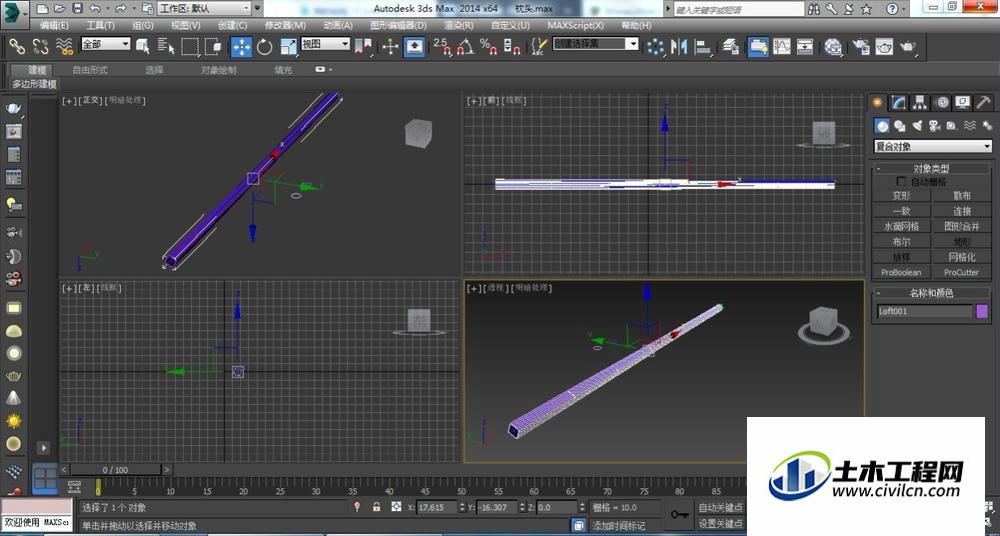Click the Select and Manipulate icon
The image size is (1000, 536).
click(x=390, y=46)
